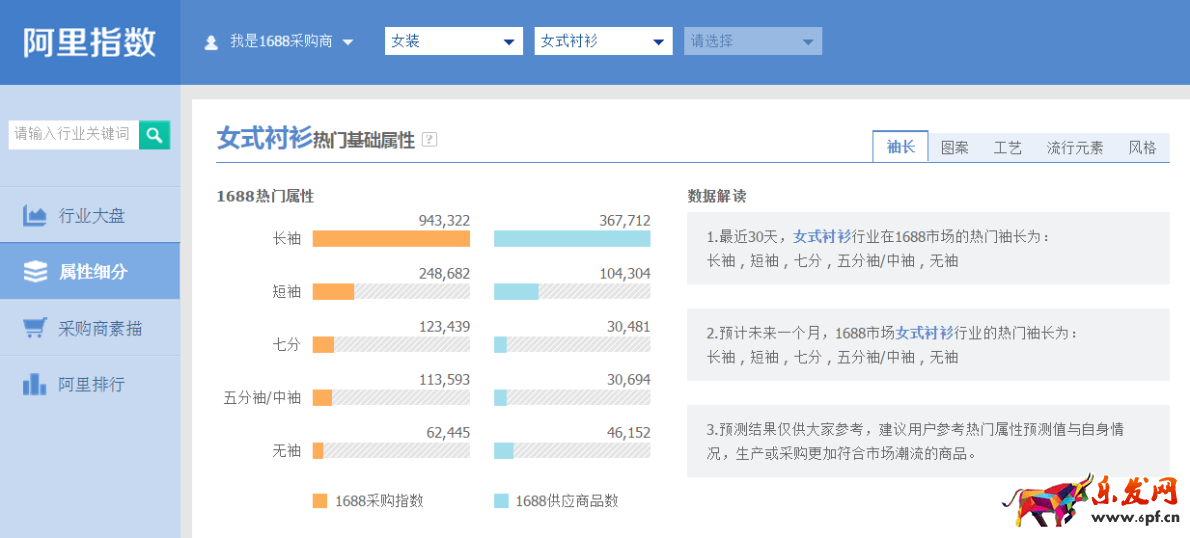1190x538 pixels.
Task: Click the 长袖 row label
Action: (x=286, y=238)
